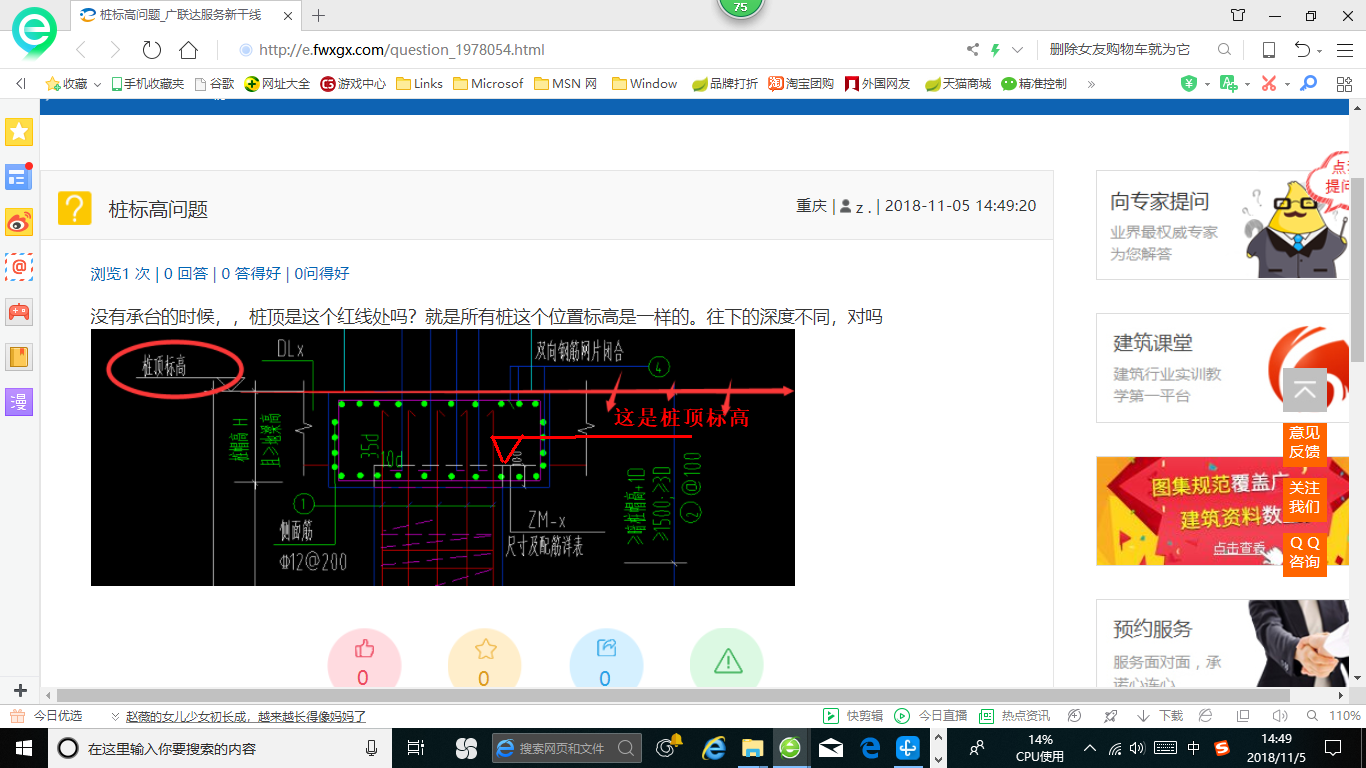Screen dimensions: 1366x768
Task: Click the 快剪辑 status bar item
Action: point(853,716)
